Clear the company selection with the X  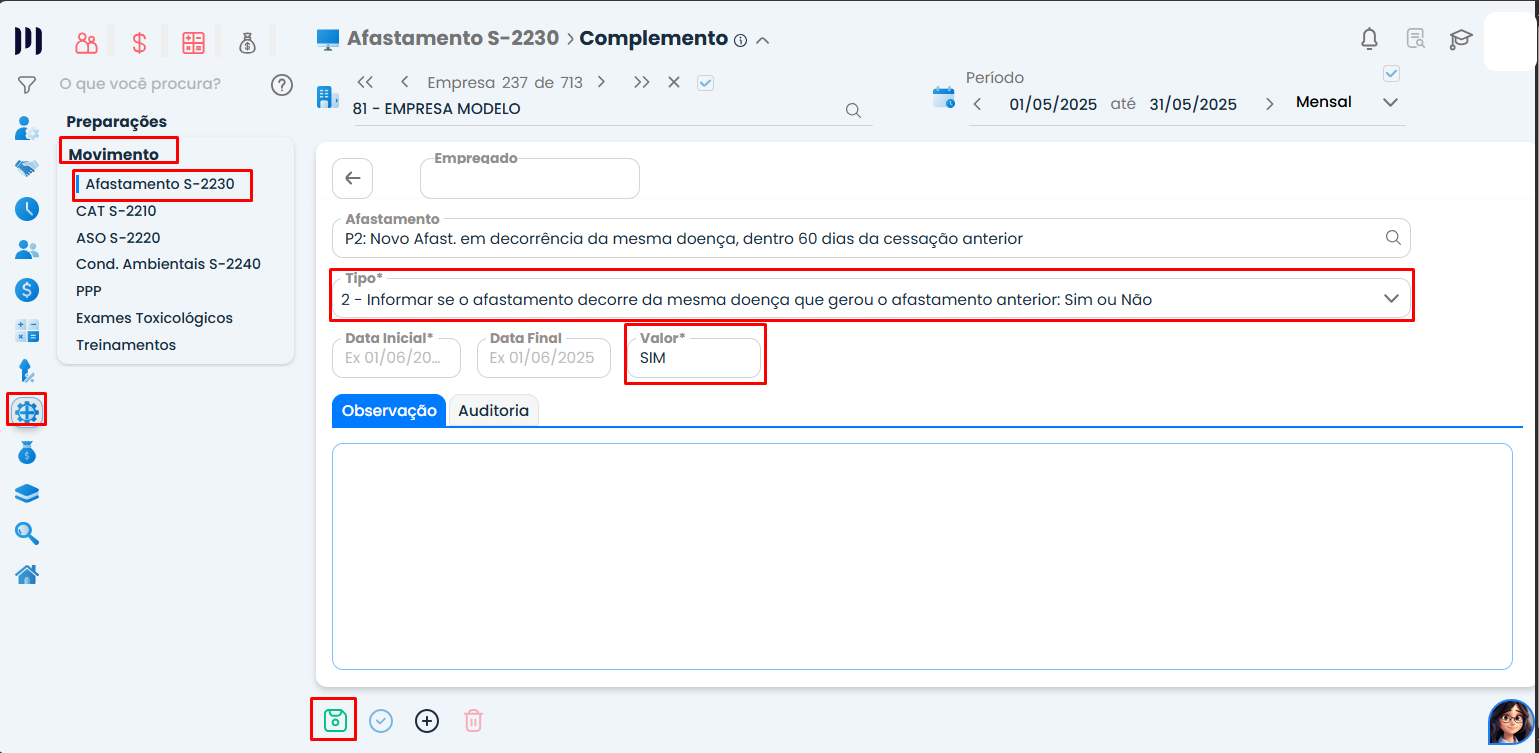click(x=674, y=82)
